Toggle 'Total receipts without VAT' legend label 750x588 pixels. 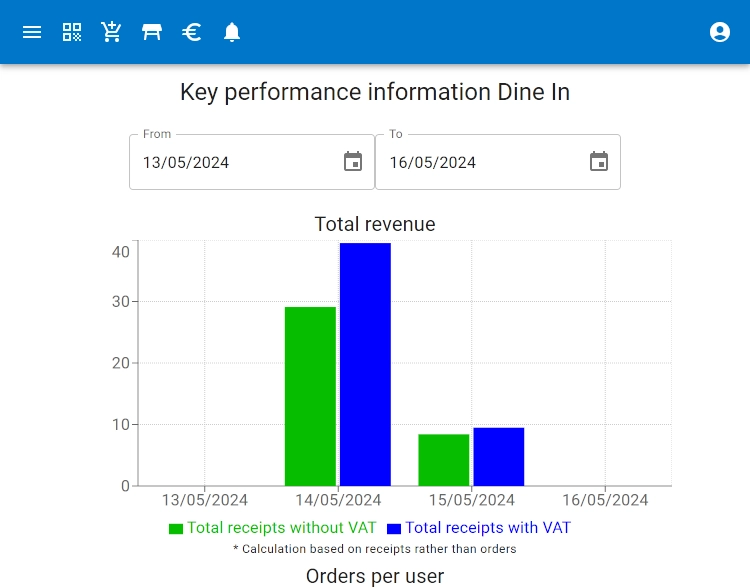point(281,528)
